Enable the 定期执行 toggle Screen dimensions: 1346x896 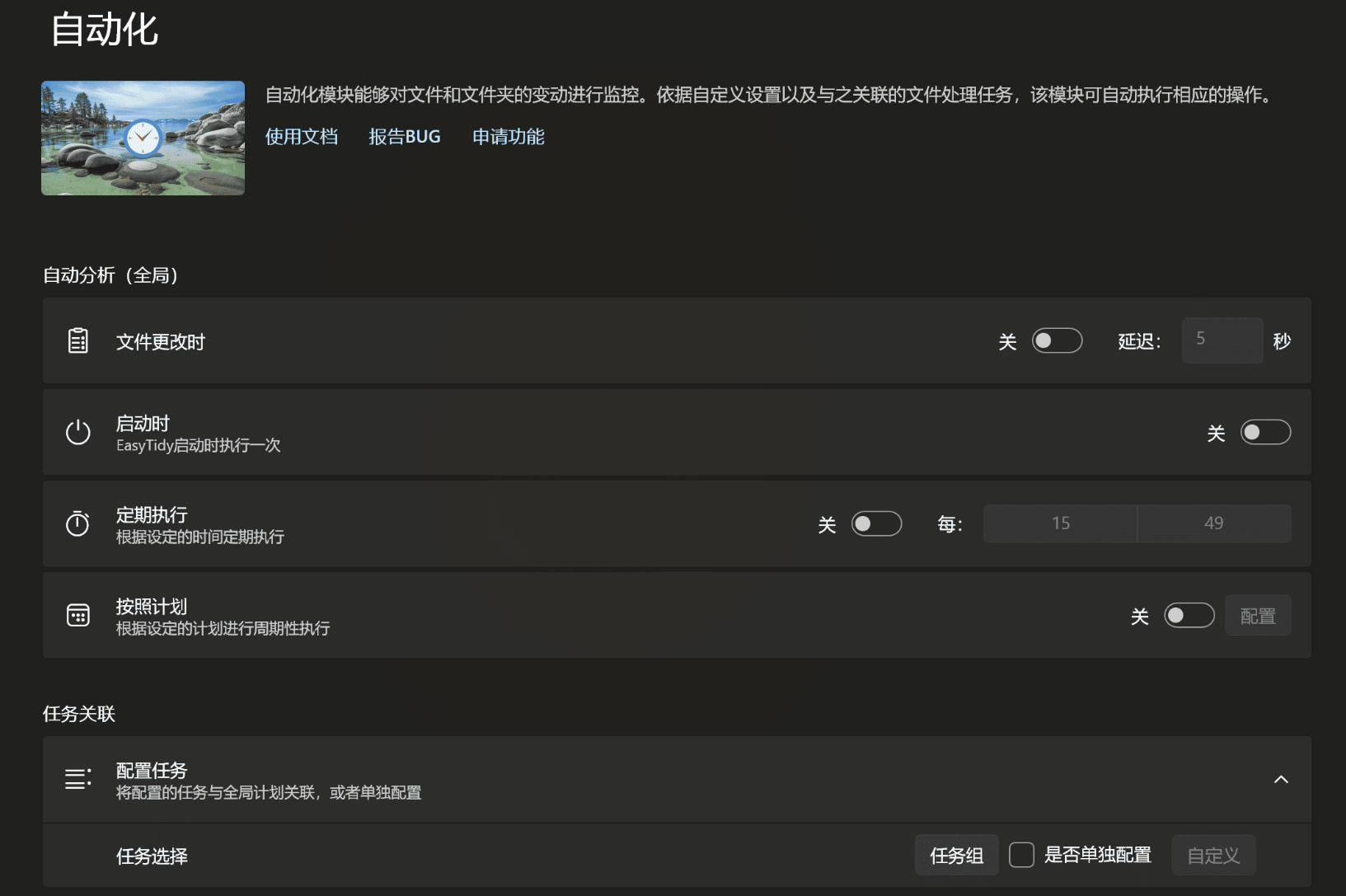pyautogui.click(x=876, y=523)
